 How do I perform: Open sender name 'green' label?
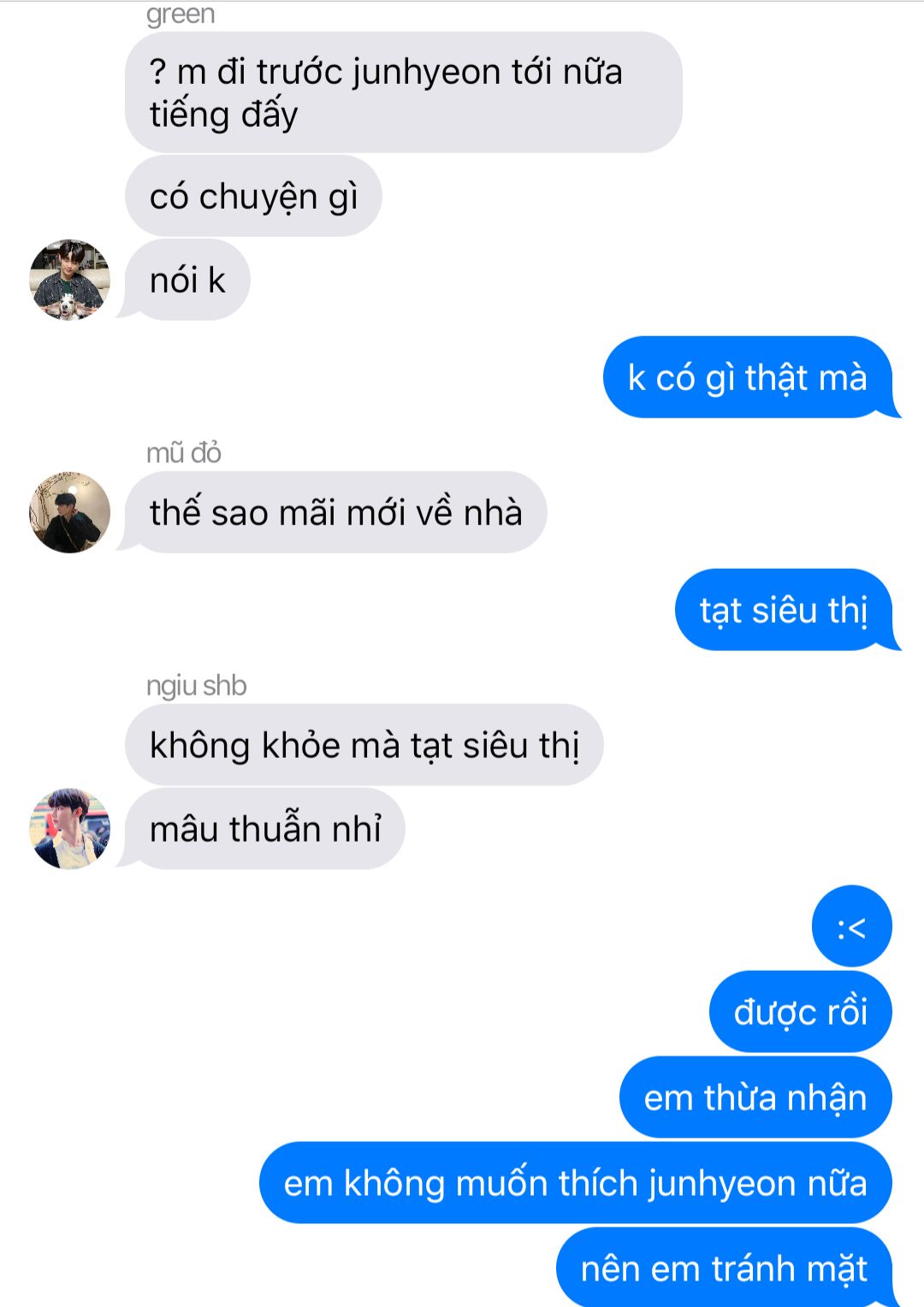[x=181, y=15]
